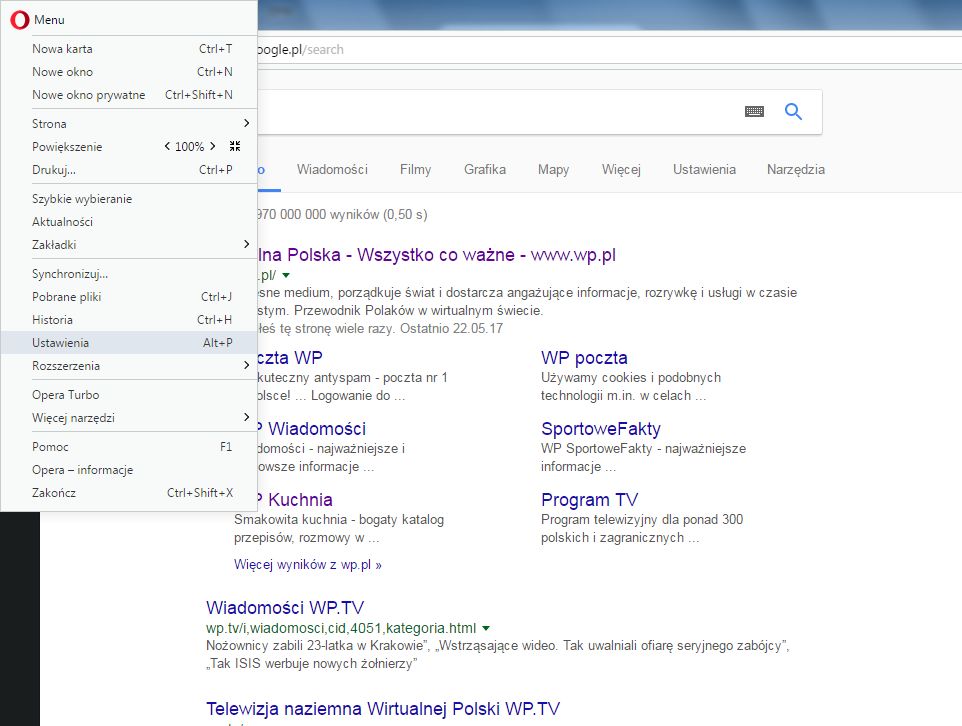This screenshot has height=726, width=962.
Task: Open Nowe okno prywatne
Action: pos(129,95)
